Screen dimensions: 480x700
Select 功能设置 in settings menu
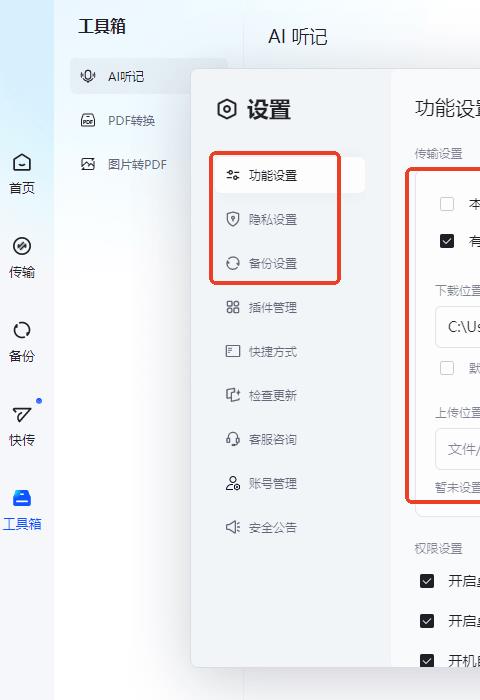[289, 175]
